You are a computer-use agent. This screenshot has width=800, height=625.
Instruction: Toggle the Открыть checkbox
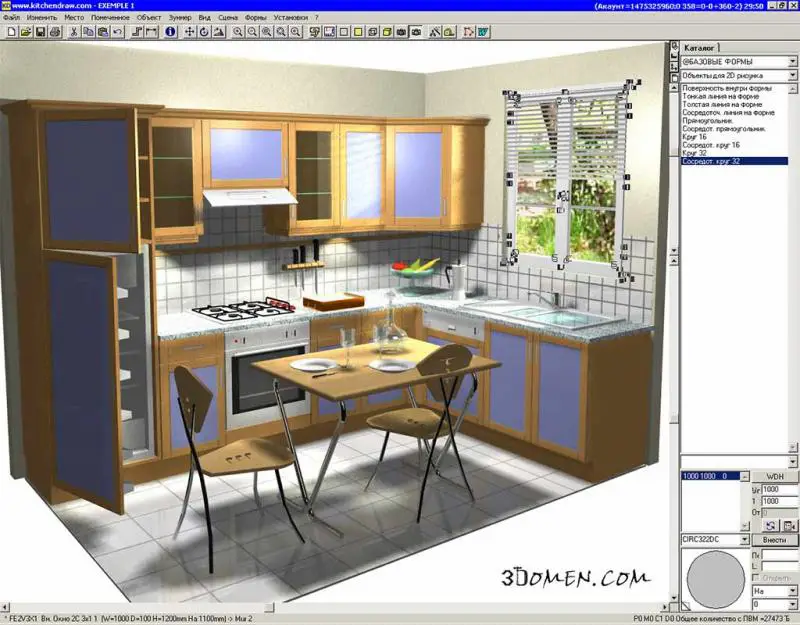click(x=756, y=577)
